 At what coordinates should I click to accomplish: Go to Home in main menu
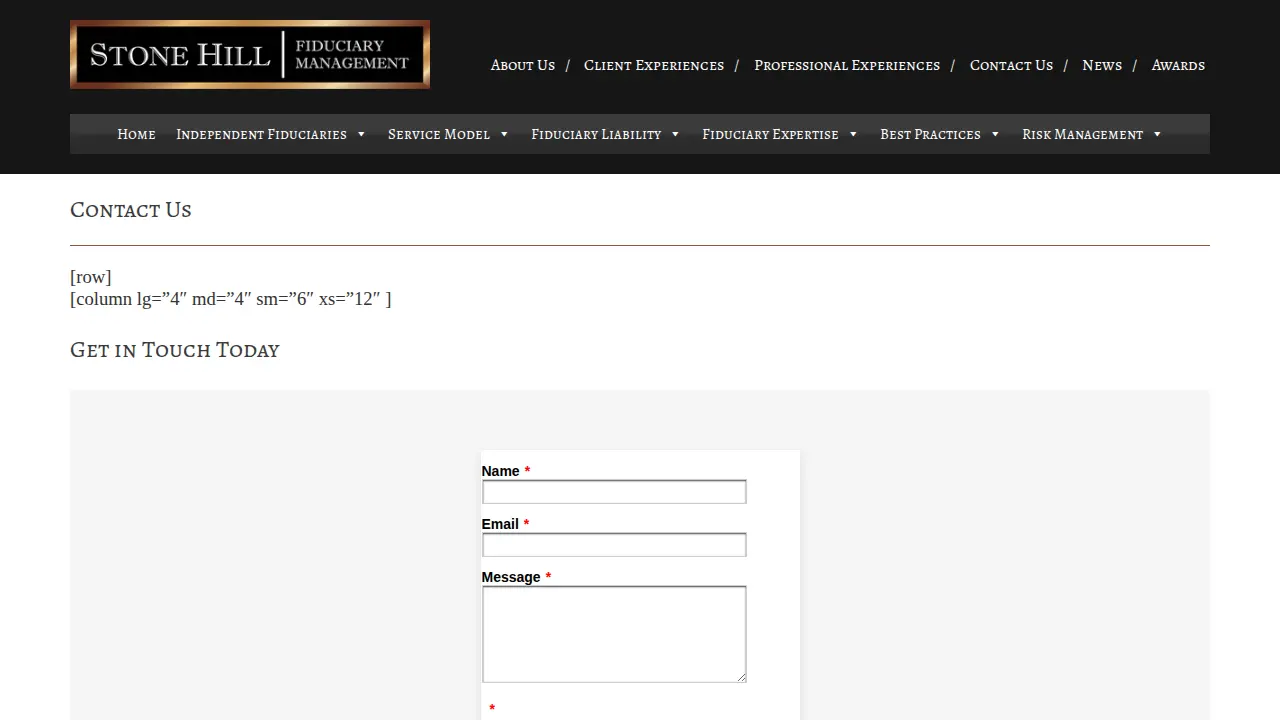[x=136, y=134]
